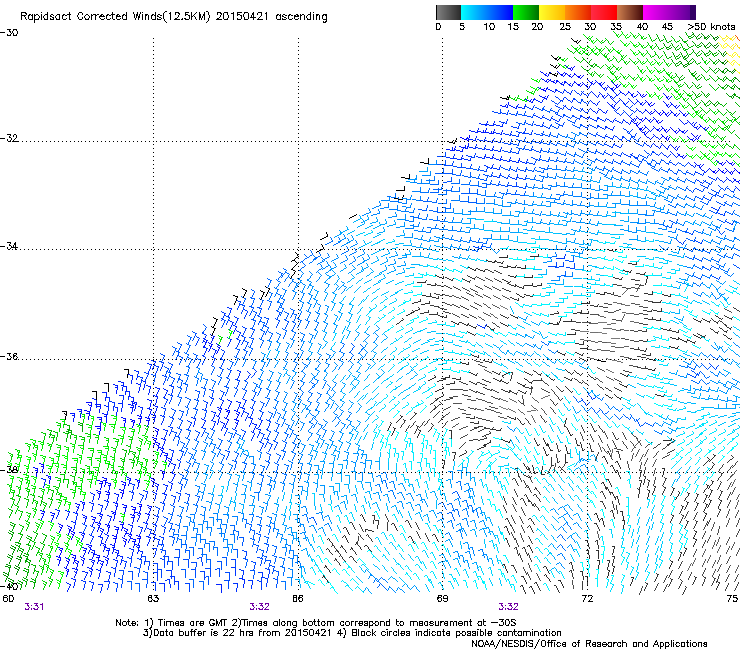The image size is (740, 650).
Task: Click latitude label '-30' on left axis
Action: pyautogui.click(x=9, y=33)
